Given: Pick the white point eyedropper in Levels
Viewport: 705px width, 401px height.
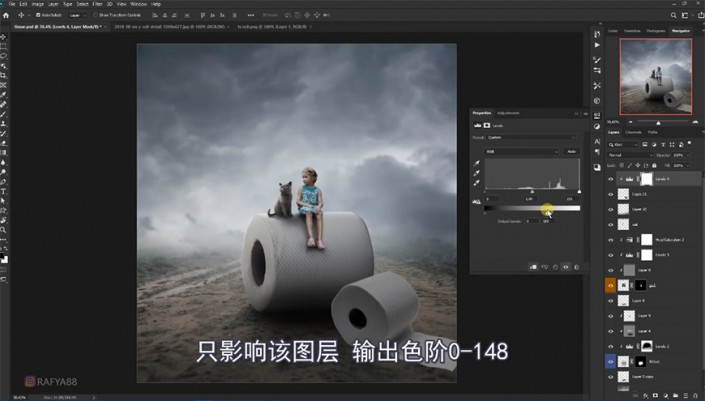Looking at the screenshot, I should click(477, 183).
